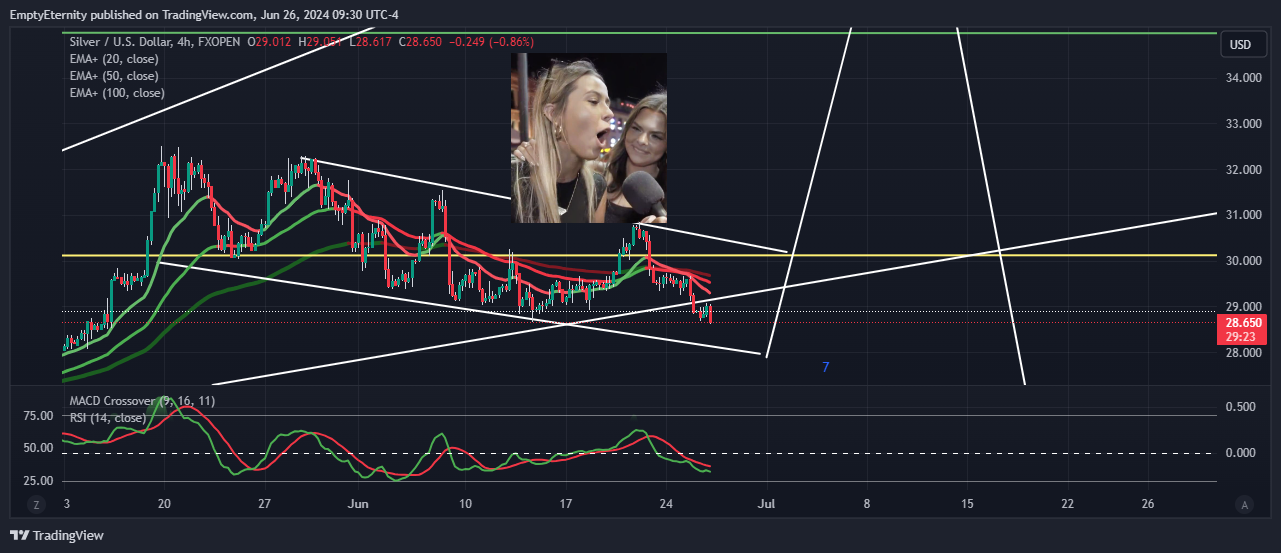1281x553 pixels.
Task: Click the 'Jul' date on time axis
Action: click(x=767, y=505)
